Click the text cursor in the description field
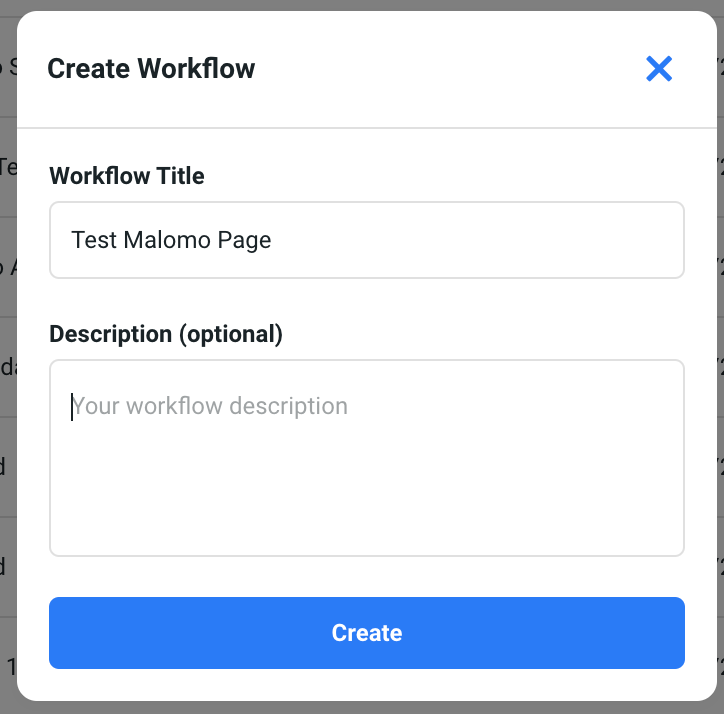 [x=72, y=406]
